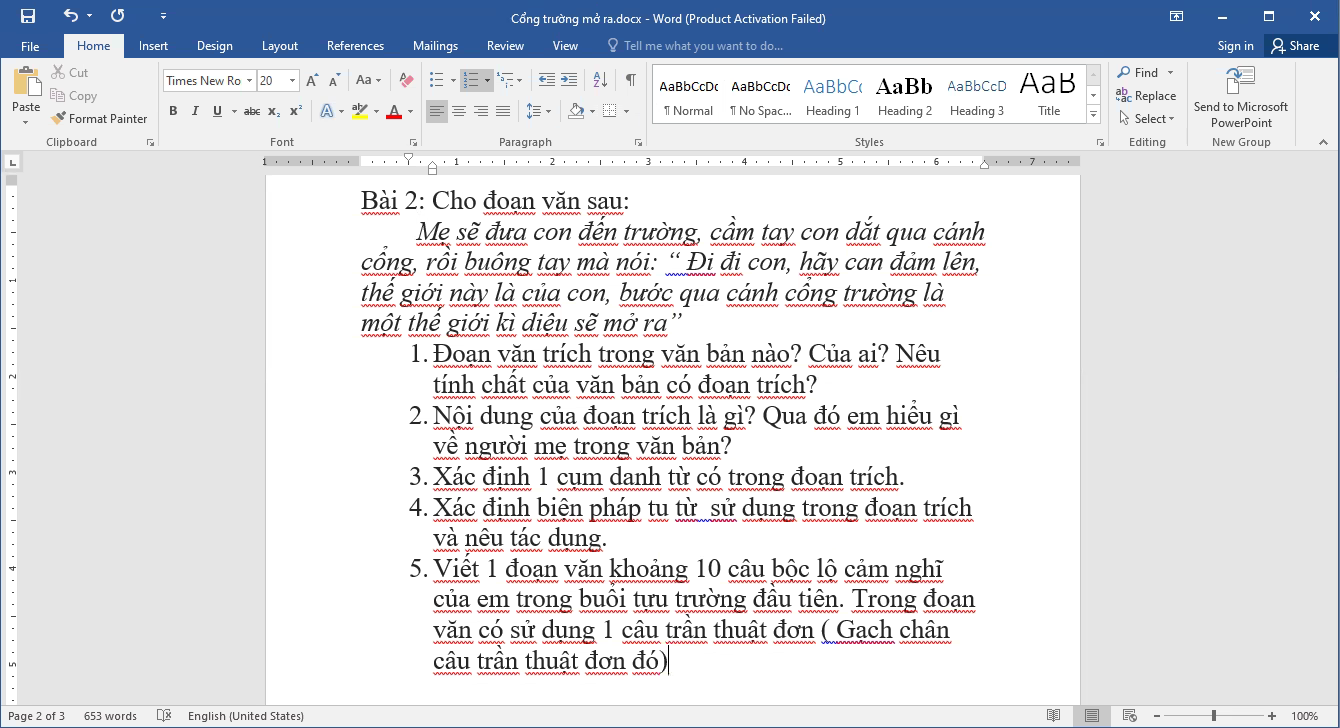
Task: Open line spacing options
Action: click(x=537, y=111)
